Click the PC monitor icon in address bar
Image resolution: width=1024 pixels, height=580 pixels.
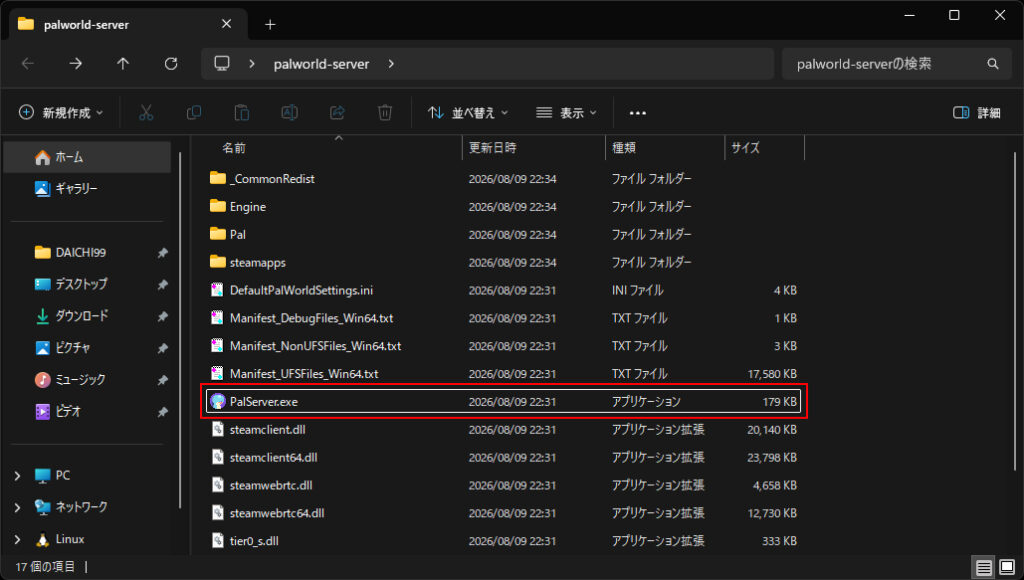pos(222,63)
